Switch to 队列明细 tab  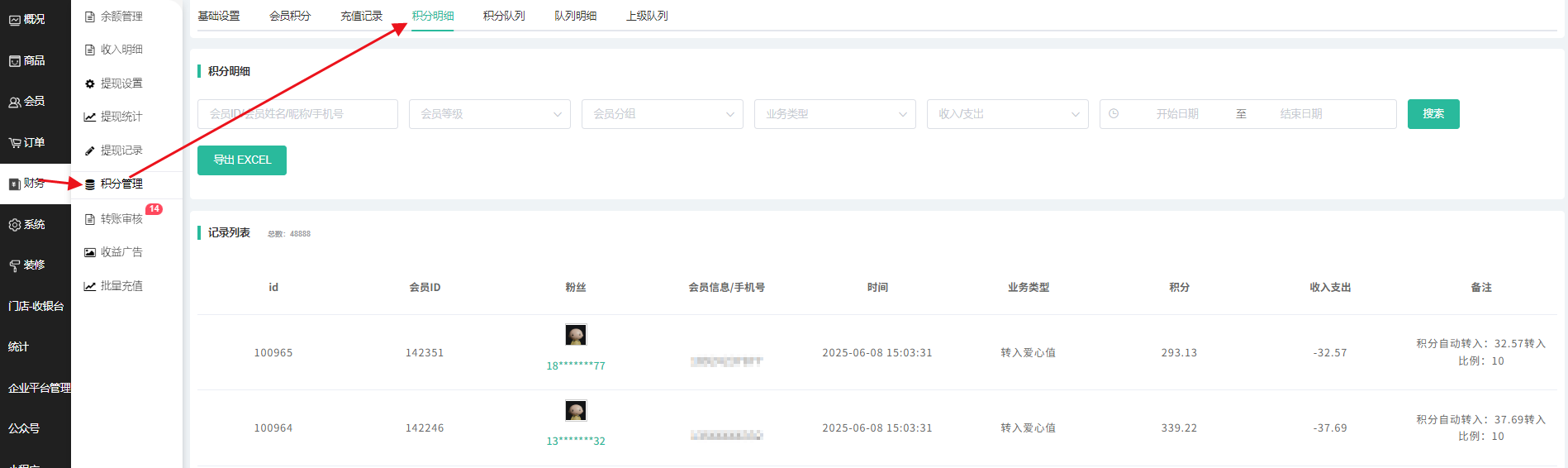pyautogui.click(x=575, y=16)
